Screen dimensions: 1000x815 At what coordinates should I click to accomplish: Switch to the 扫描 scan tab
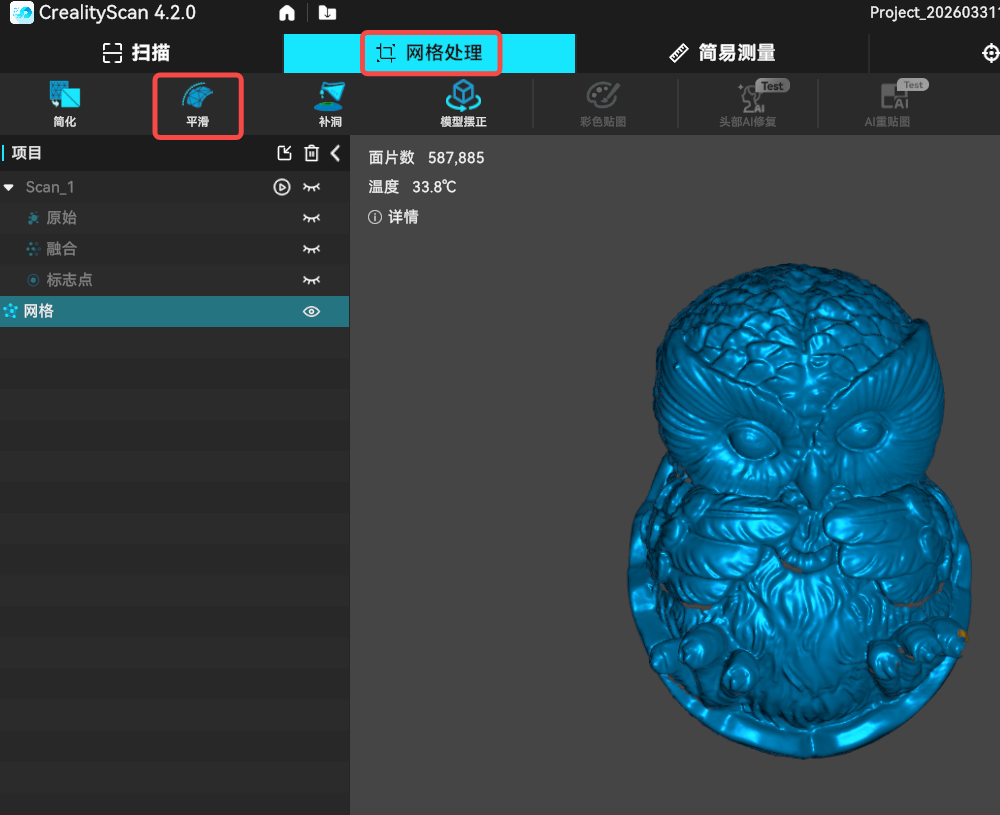[x=137, y=53]
